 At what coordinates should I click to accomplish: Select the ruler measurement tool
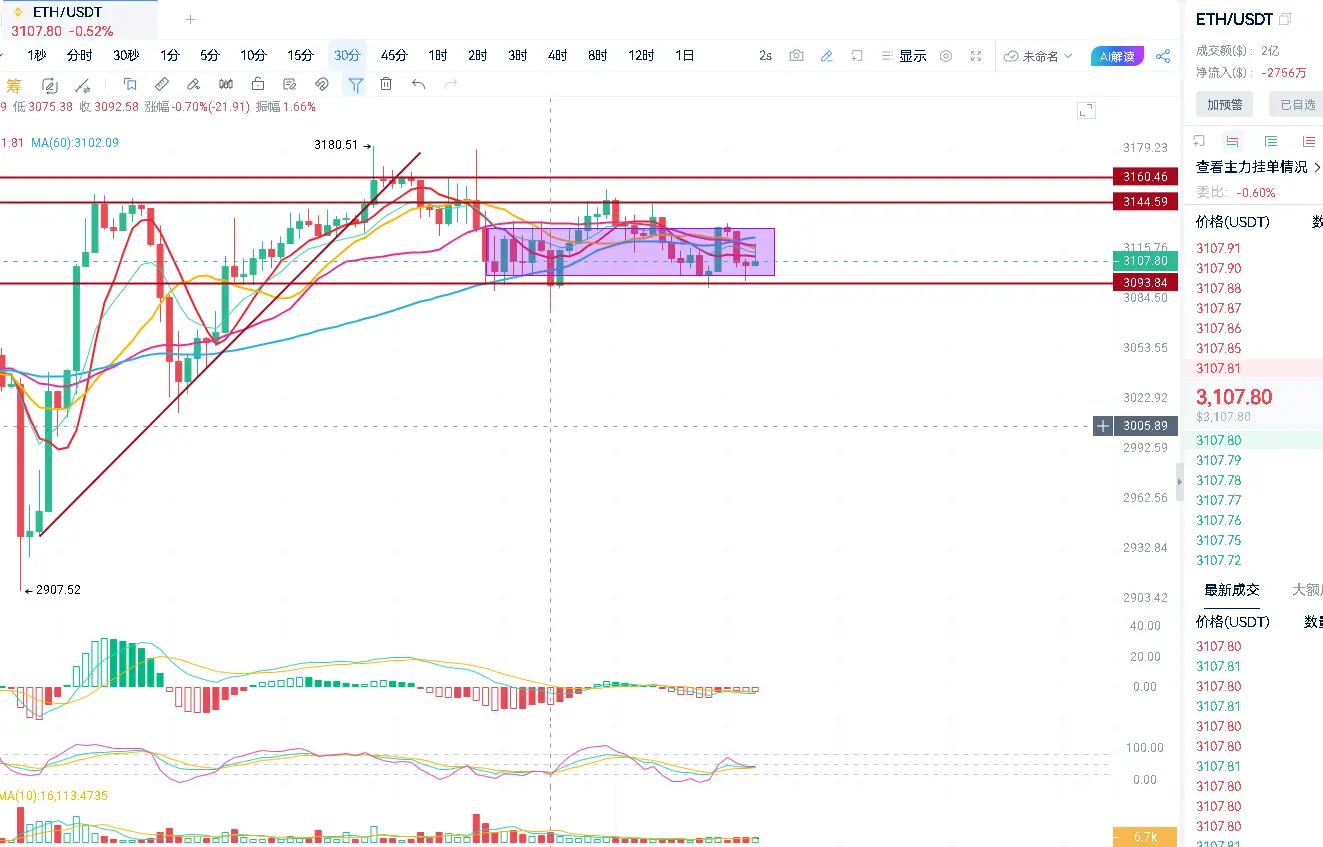coord(162,84)
